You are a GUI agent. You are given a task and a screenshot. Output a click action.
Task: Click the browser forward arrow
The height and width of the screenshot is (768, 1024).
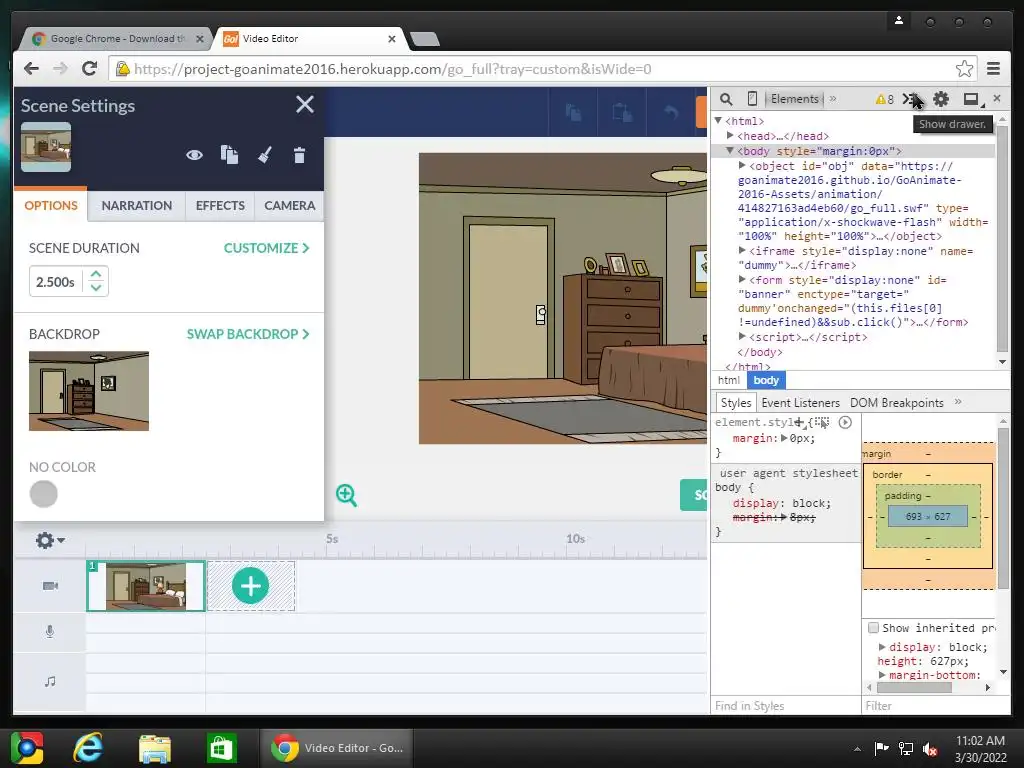[60, 69]
